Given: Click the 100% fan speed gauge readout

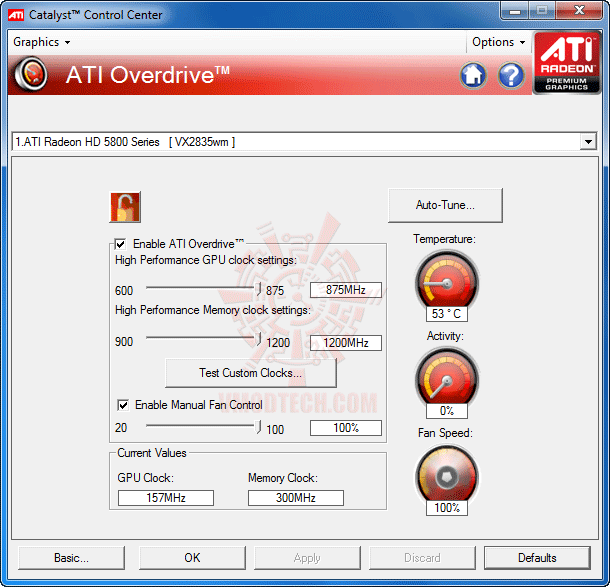Looking at the screenshot, I should tap(447, 508).
